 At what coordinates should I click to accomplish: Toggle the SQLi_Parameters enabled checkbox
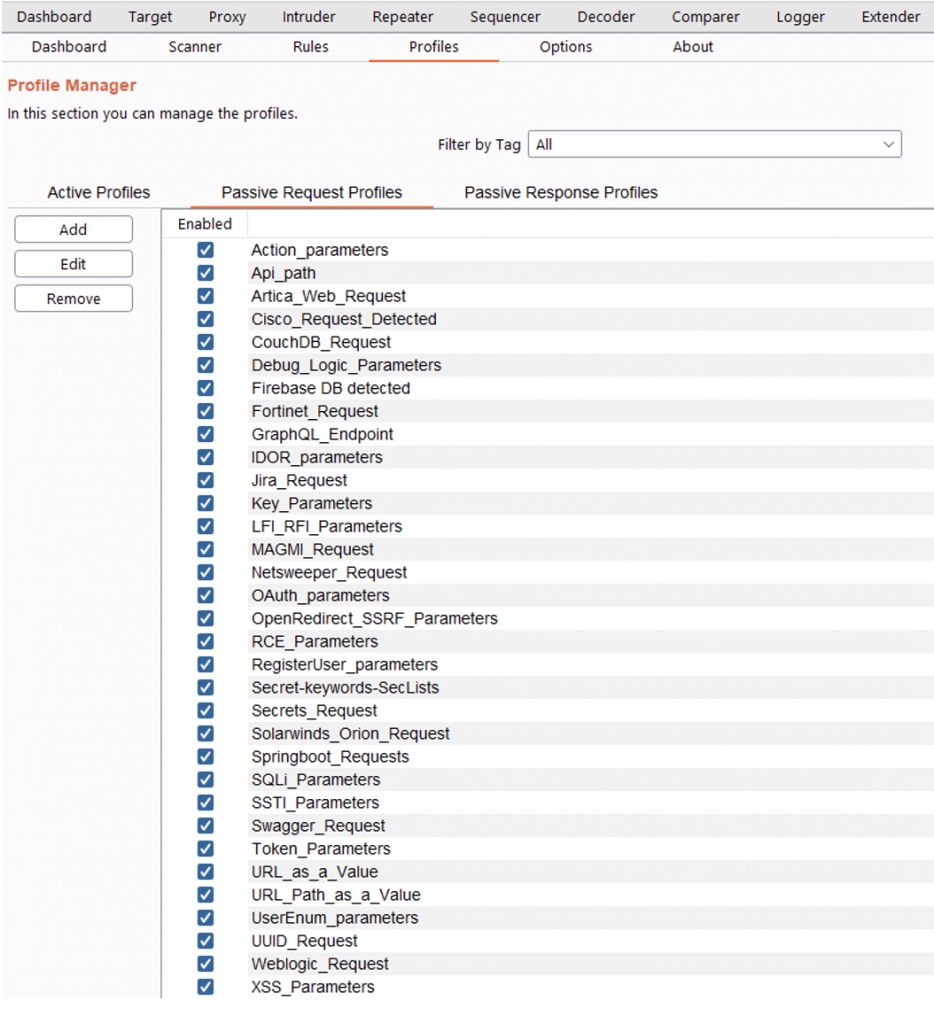(x=205, y=779)
